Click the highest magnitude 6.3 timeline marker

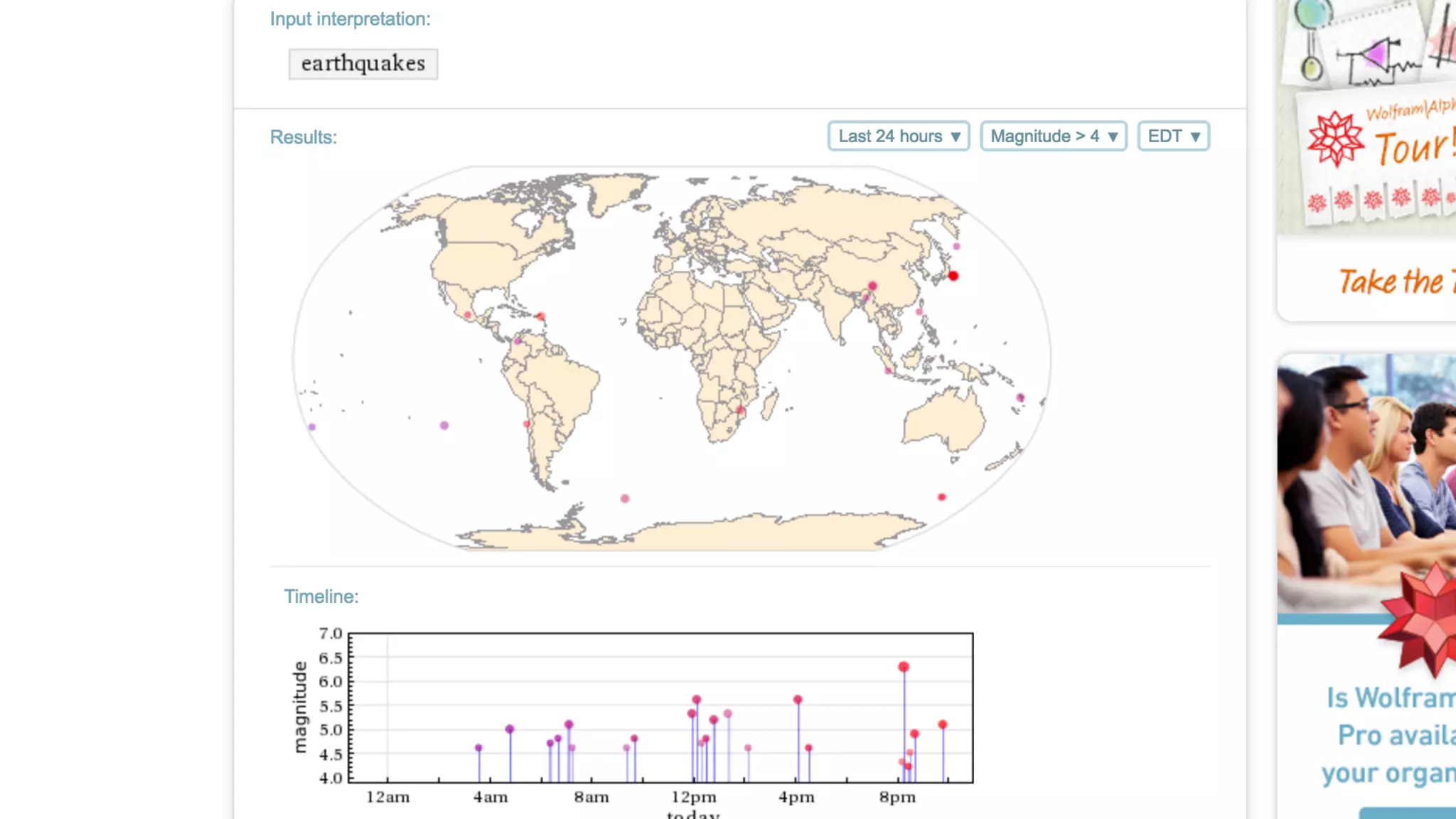pos(903,667)
